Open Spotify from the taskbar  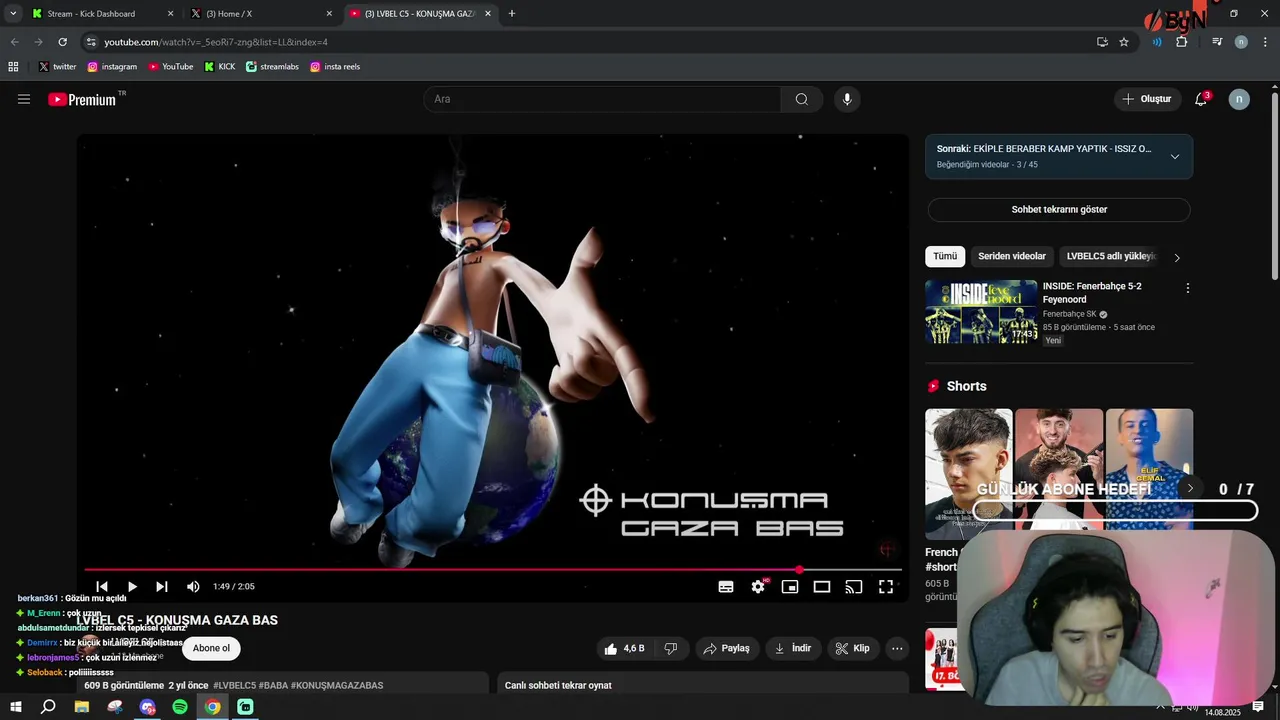(x=180, y=707)
